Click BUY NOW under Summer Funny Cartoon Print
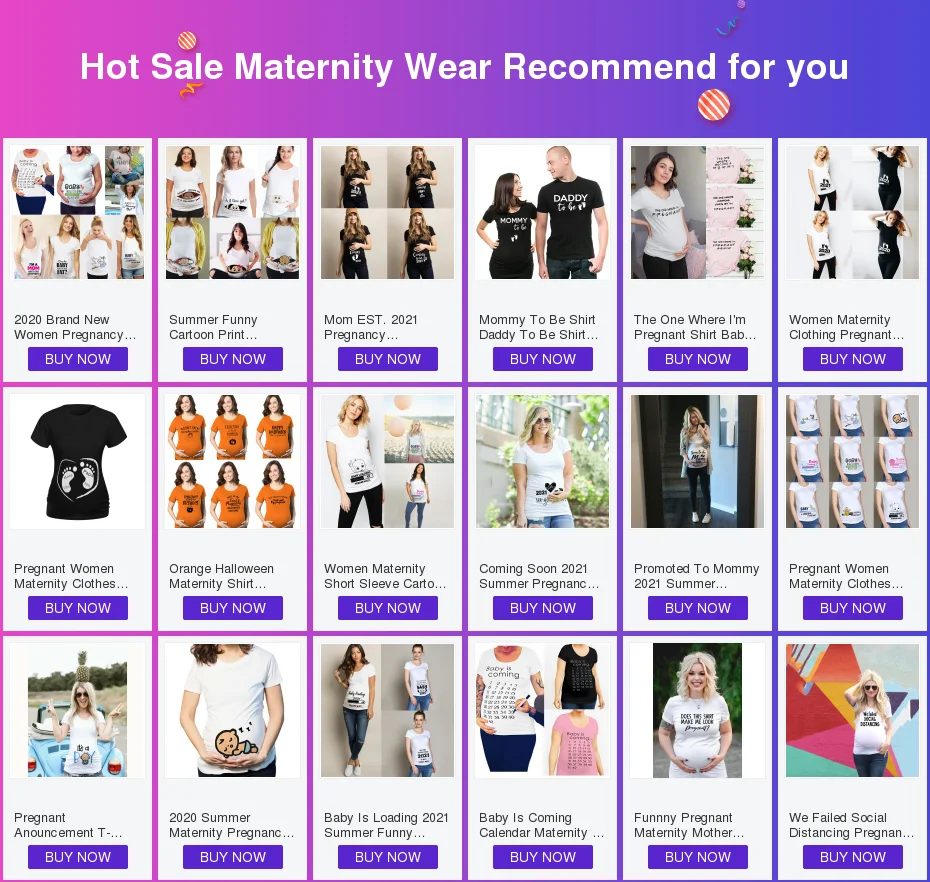Image resolution: width=930 pixels, height=882 pixels. pos(232,359)
